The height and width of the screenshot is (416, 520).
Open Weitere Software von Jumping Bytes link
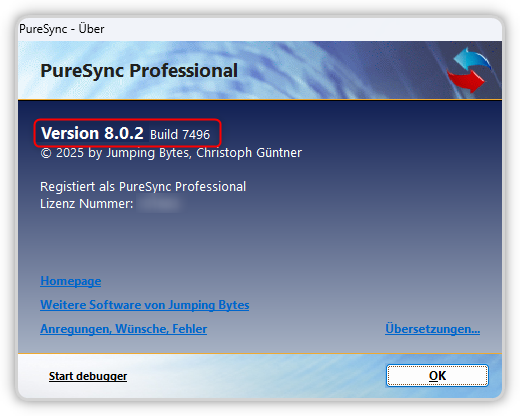click(x=145, y=305)
